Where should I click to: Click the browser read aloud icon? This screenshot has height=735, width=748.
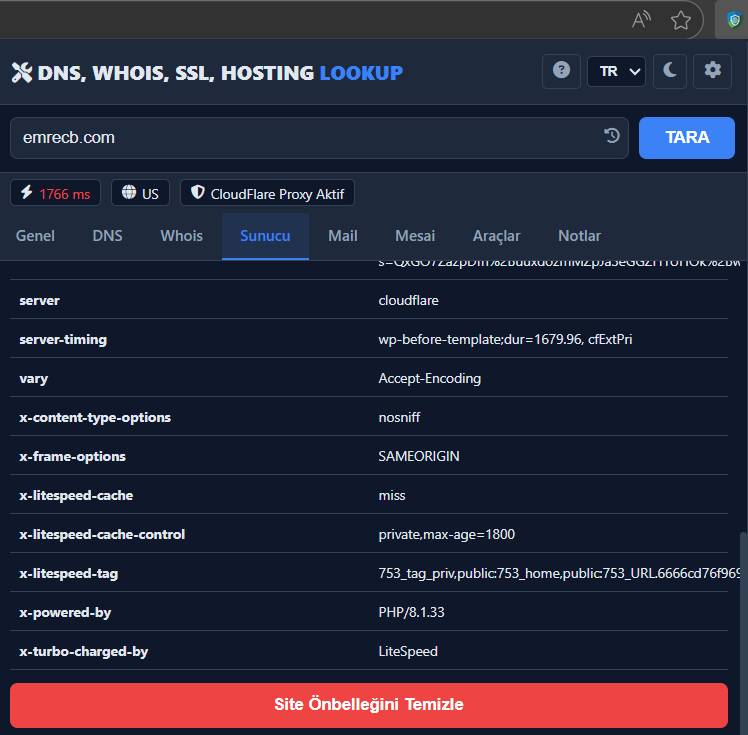(641, 20)
